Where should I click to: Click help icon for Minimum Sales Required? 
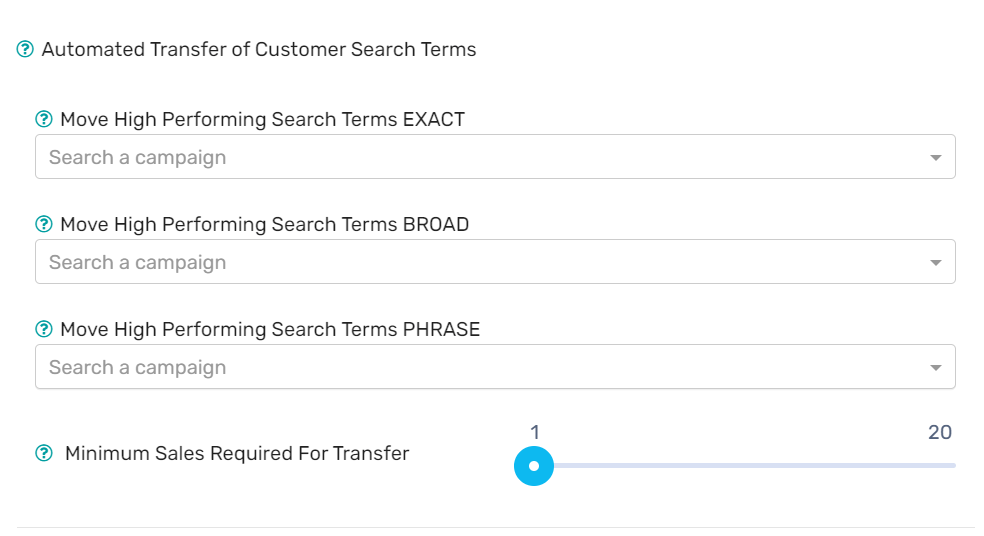pyautogui.click(x=44, y=453)
